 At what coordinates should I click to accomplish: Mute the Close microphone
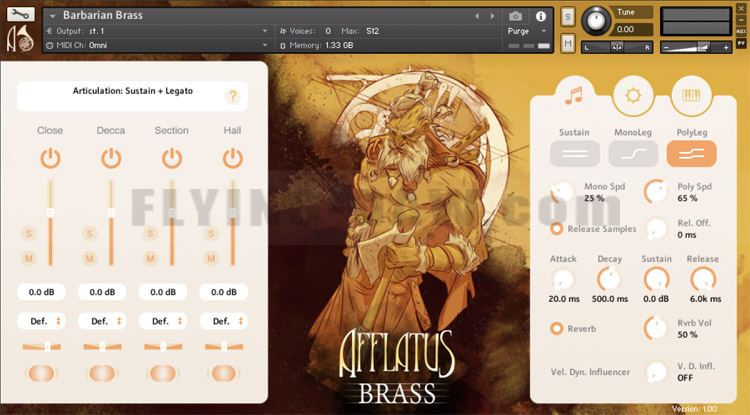click(29, 259)
